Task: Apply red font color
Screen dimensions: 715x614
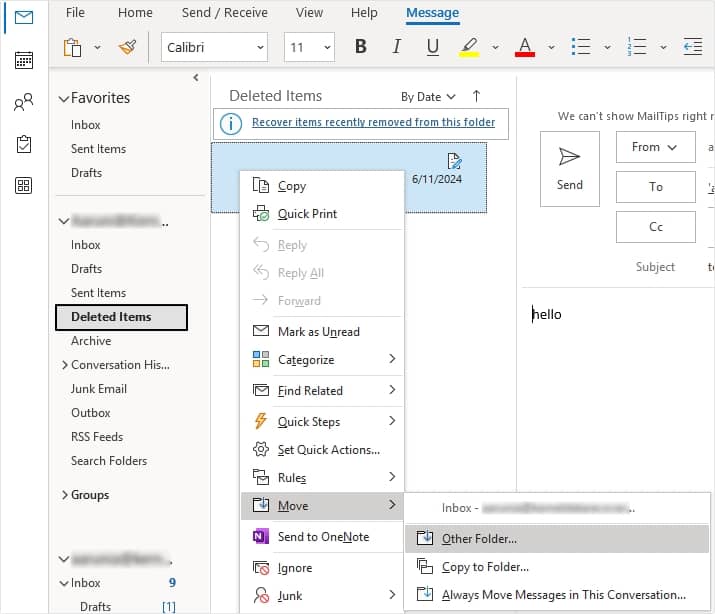Action: click(x=525, y=47)
